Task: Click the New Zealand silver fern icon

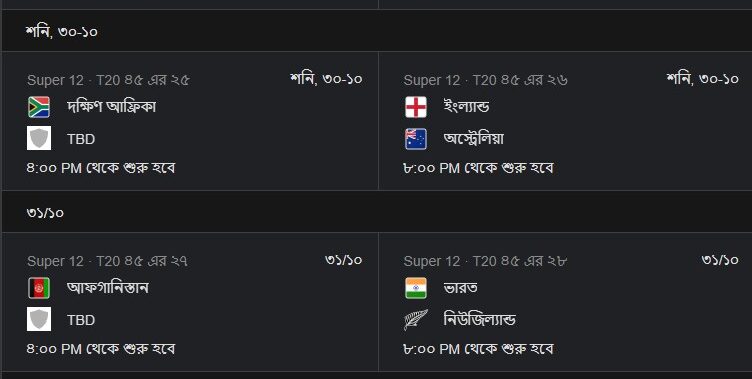Action: click(x=415, y=320)
